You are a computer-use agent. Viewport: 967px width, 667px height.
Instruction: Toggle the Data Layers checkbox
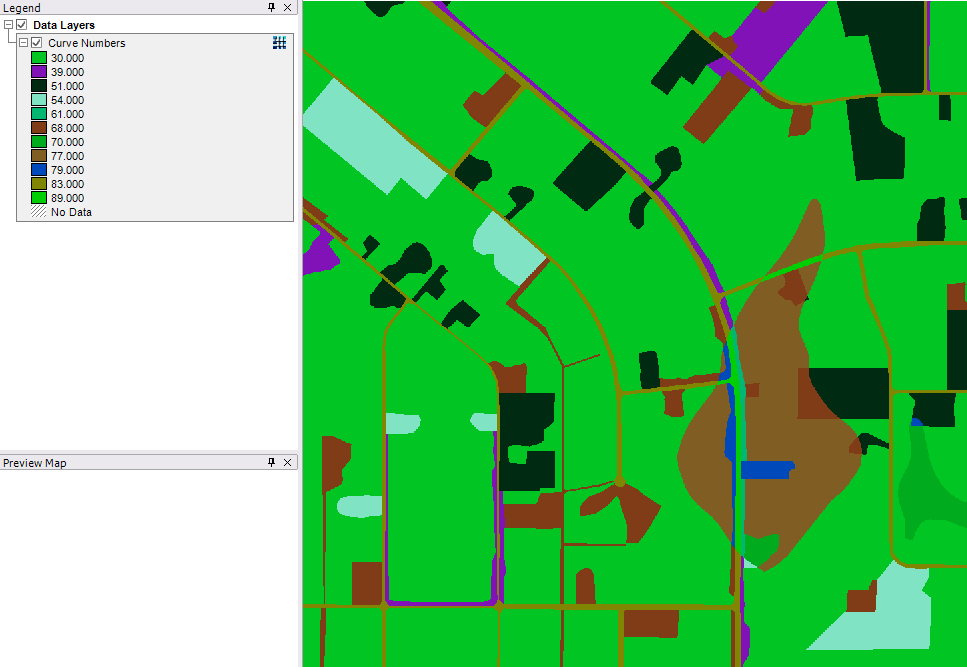point(22,25)
